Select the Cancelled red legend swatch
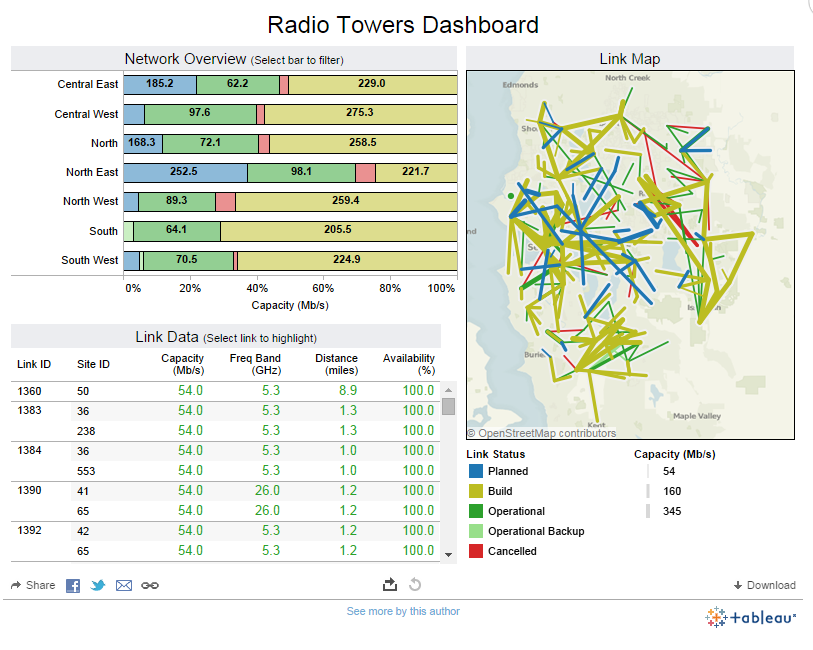 (475, 551)
